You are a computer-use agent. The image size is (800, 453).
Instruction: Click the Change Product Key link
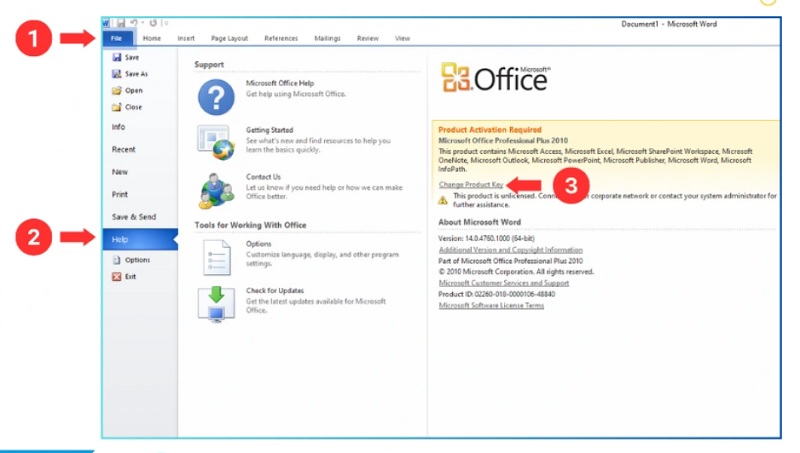[471, 185]
